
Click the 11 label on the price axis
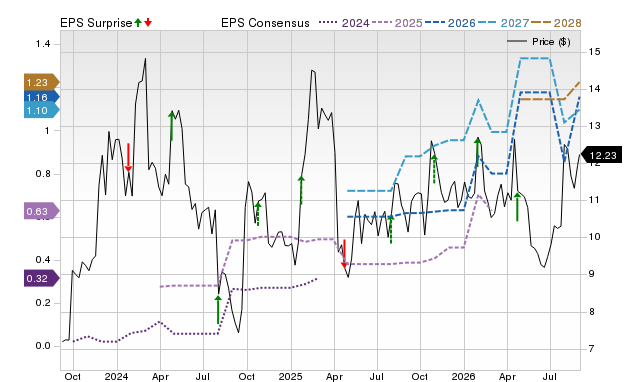pos(594,200)
